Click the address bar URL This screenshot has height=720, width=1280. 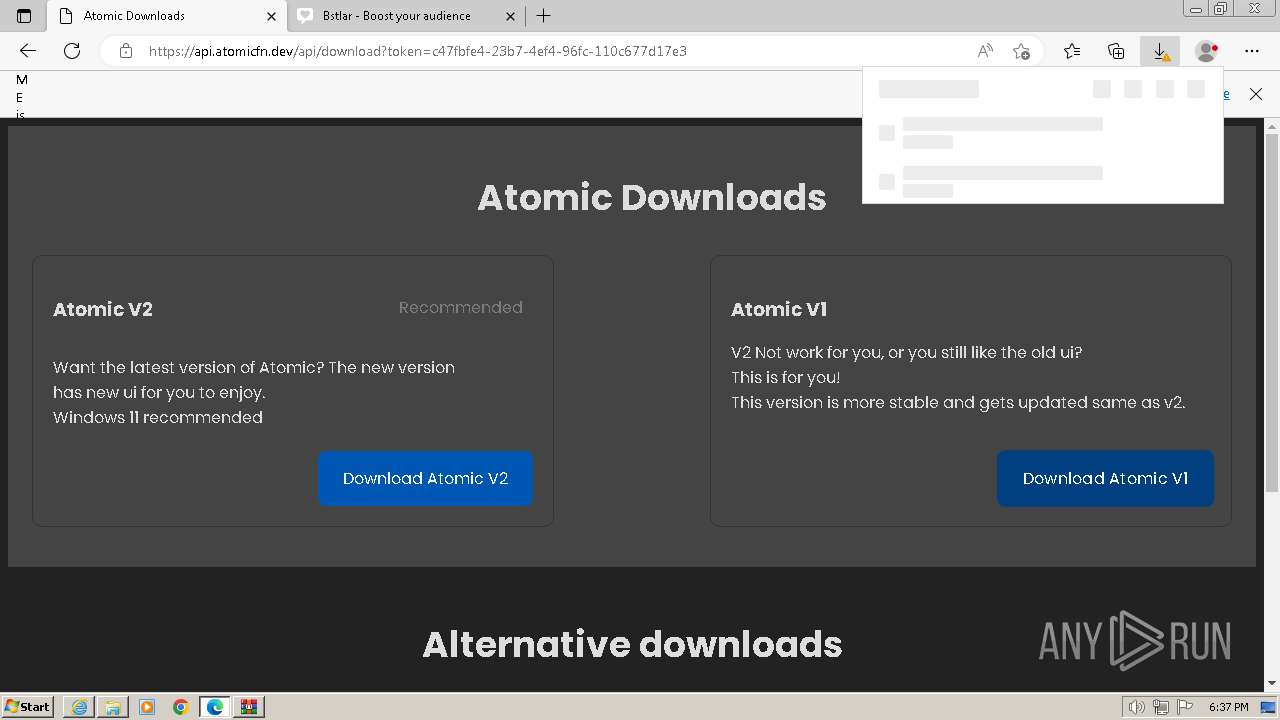click(x=417, y=51)
